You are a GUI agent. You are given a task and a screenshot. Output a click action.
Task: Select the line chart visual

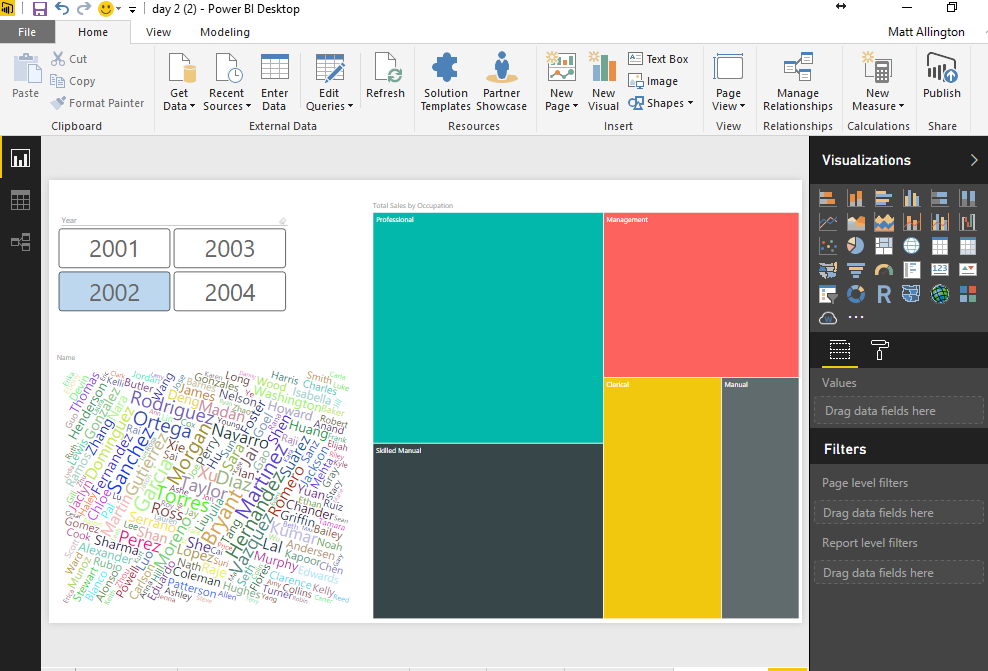coord(827,222)
